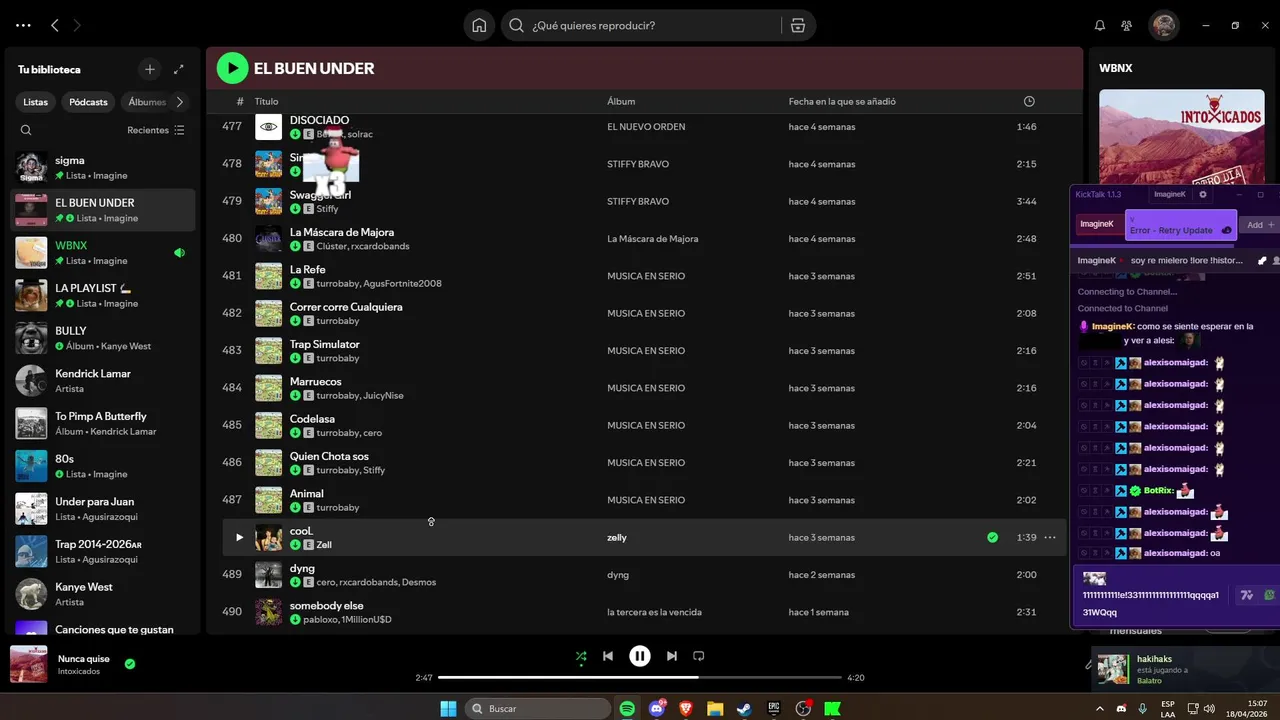The image size is (1280, 720).
Task: Open Epic Games from the taskbar
Action: pos(773,708)
